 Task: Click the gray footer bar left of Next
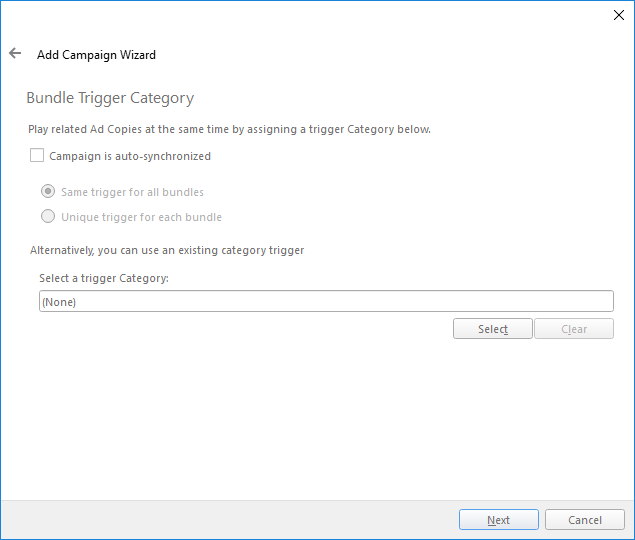pyautogui.click(x=229, y=520)
